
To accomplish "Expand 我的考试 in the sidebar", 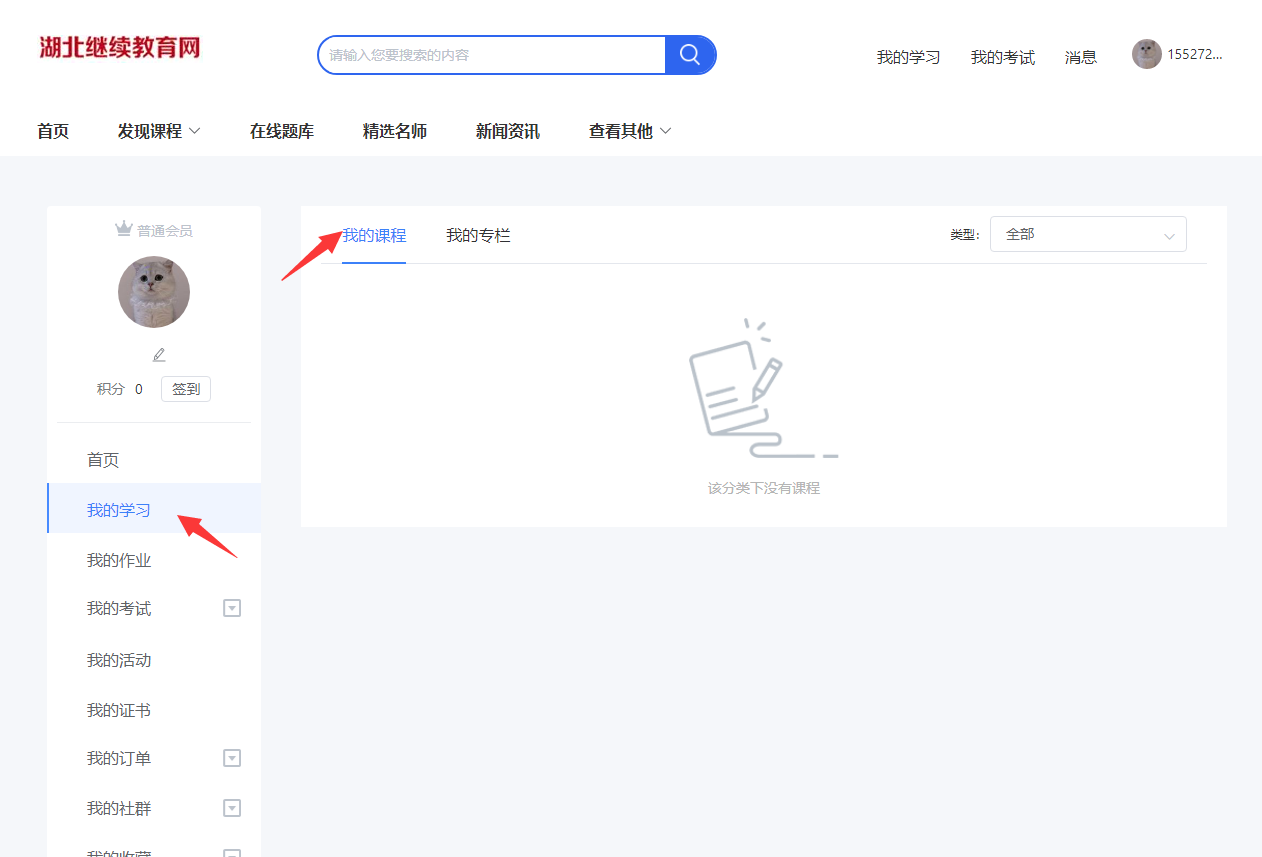I will pos(231,608).
